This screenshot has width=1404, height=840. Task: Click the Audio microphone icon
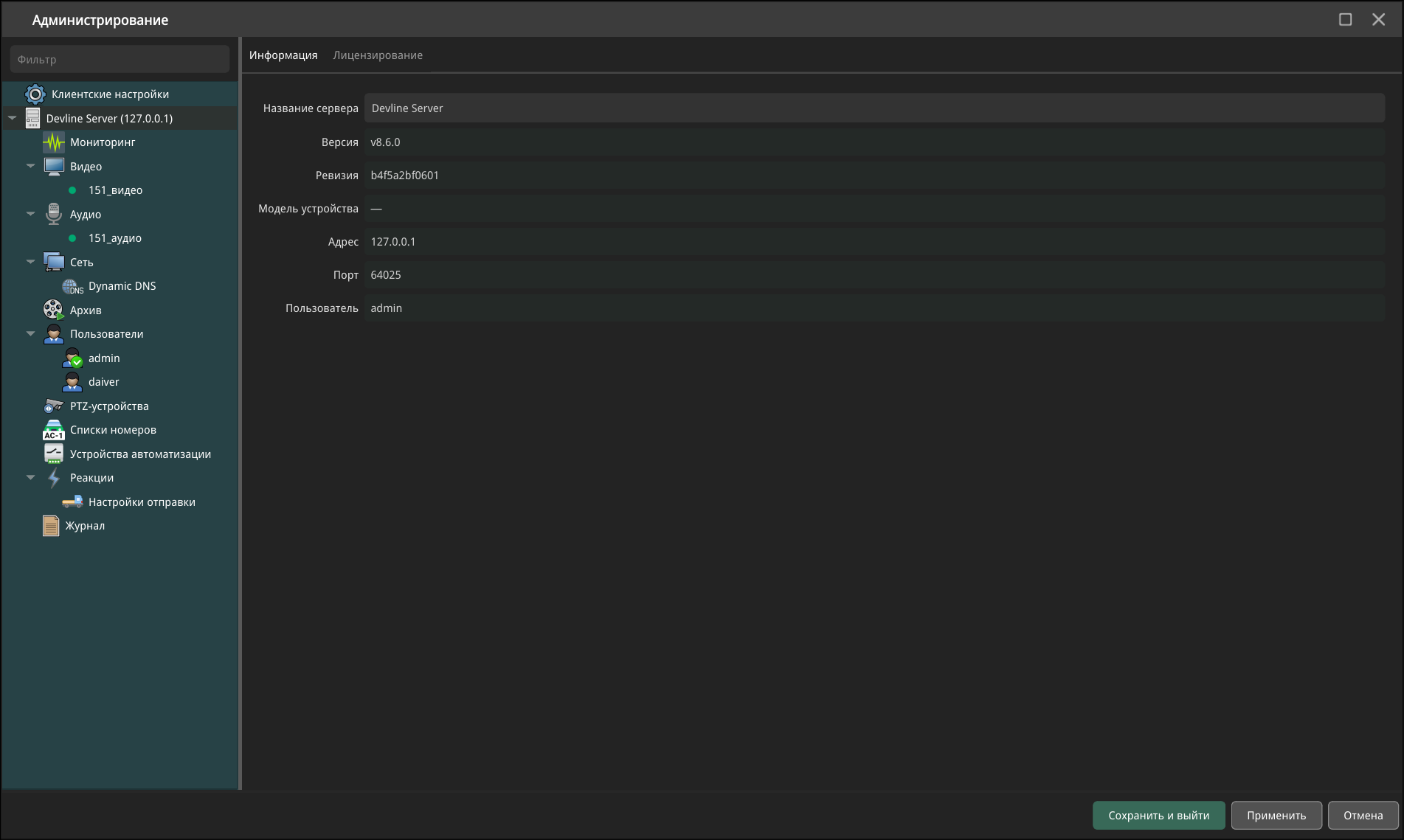[x=53, y=214]
